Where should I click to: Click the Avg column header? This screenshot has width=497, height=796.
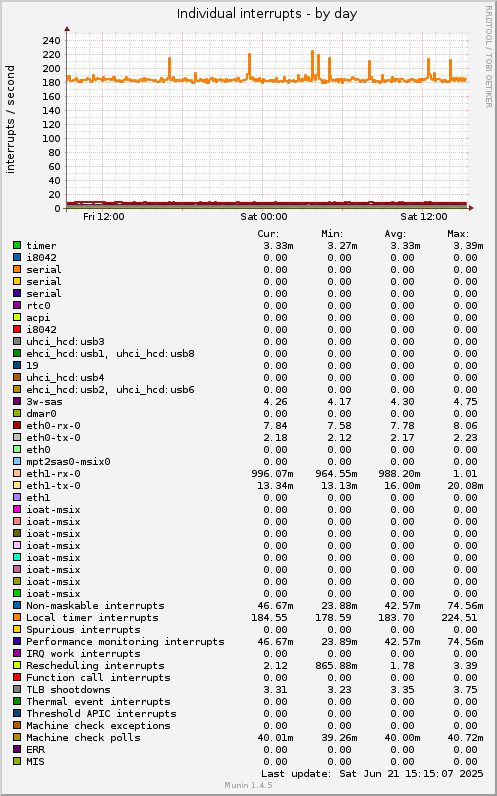395,234
